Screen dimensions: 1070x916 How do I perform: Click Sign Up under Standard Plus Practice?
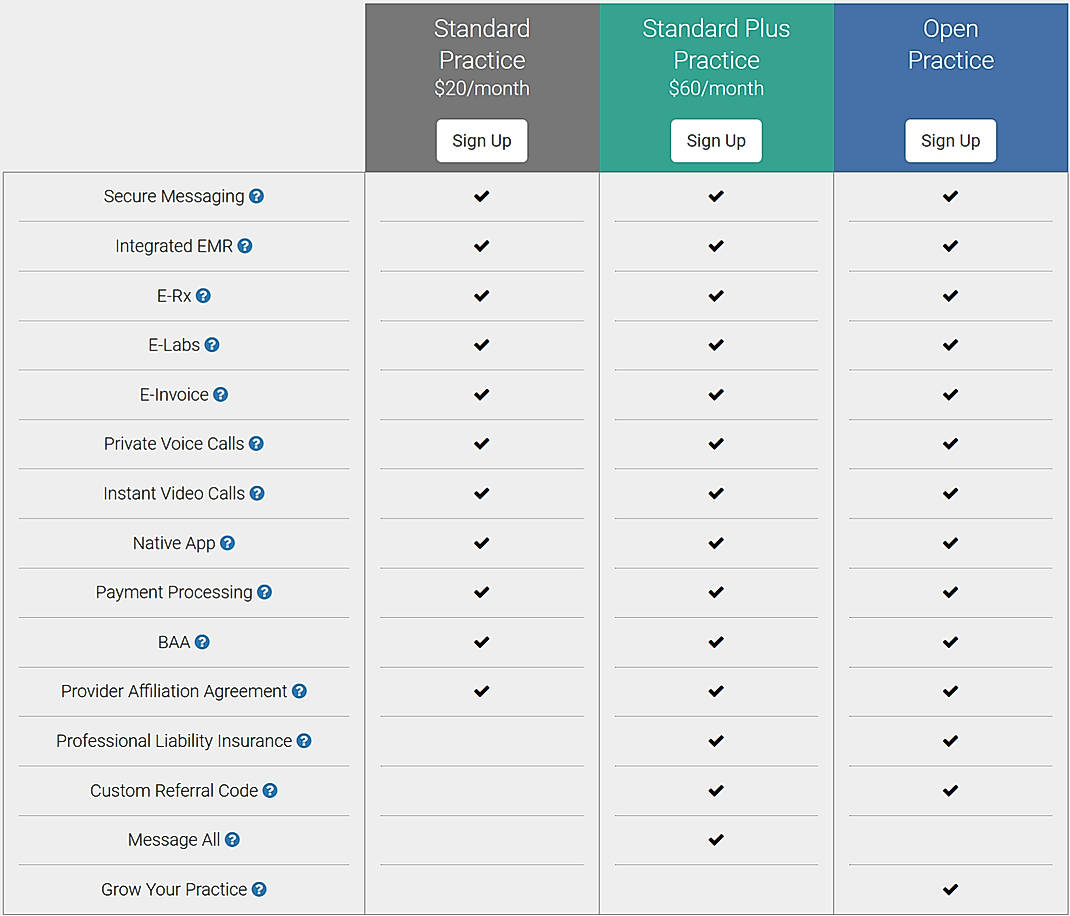coord(716,140)
